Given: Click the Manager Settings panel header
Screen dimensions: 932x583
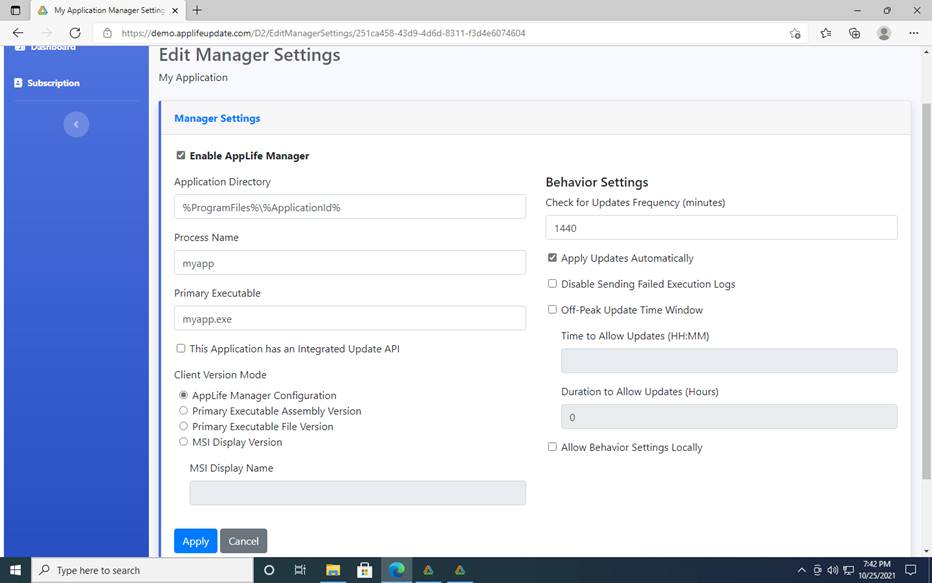Looking at the screenshot, I should [x=535, y=118].
